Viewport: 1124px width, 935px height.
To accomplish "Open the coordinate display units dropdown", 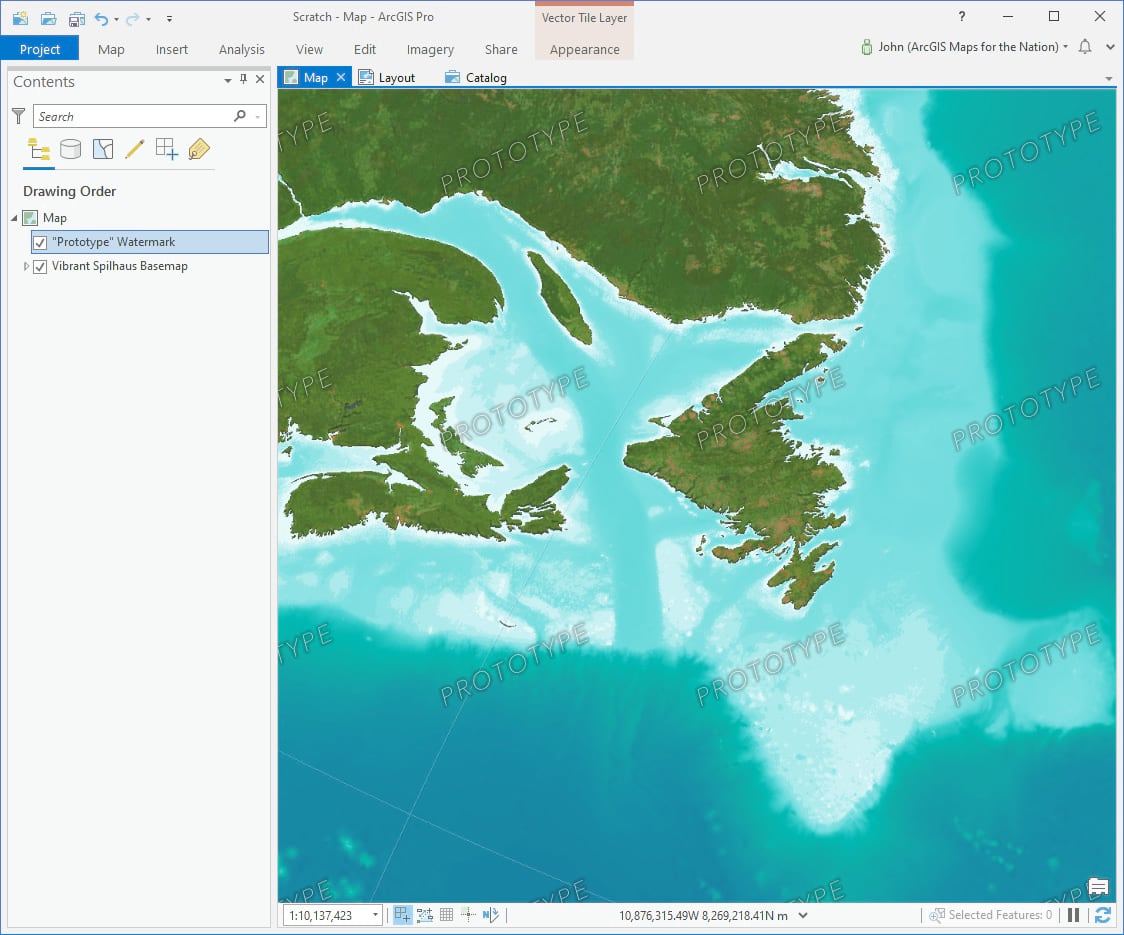I will [803, 916].
